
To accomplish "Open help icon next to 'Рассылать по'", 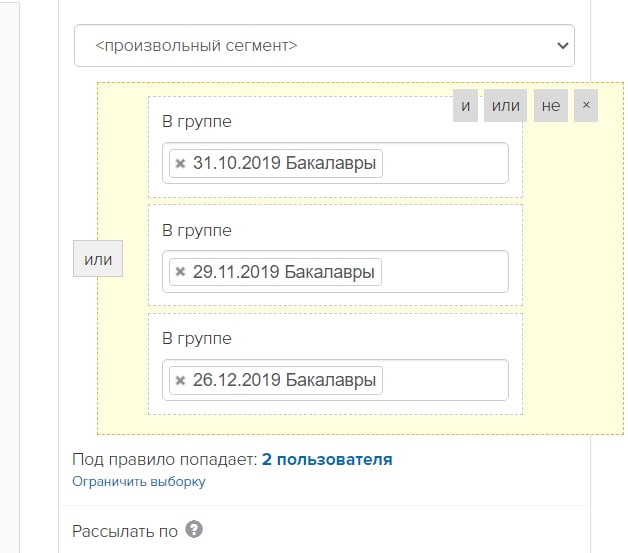I will pos(194,529).
